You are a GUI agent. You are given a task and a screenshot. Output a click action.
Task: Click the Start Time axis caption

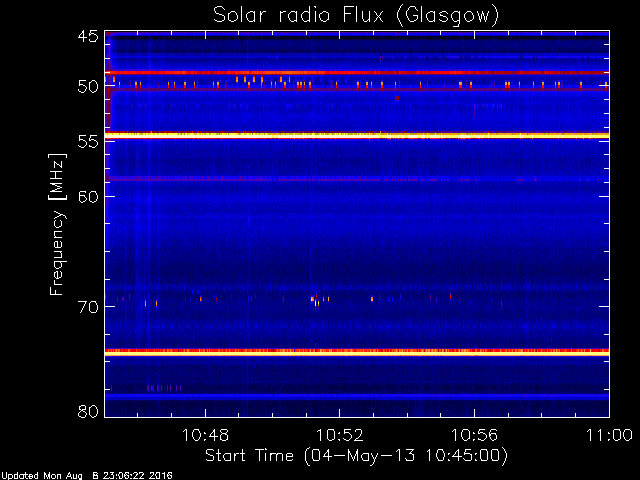pos(356,456)
